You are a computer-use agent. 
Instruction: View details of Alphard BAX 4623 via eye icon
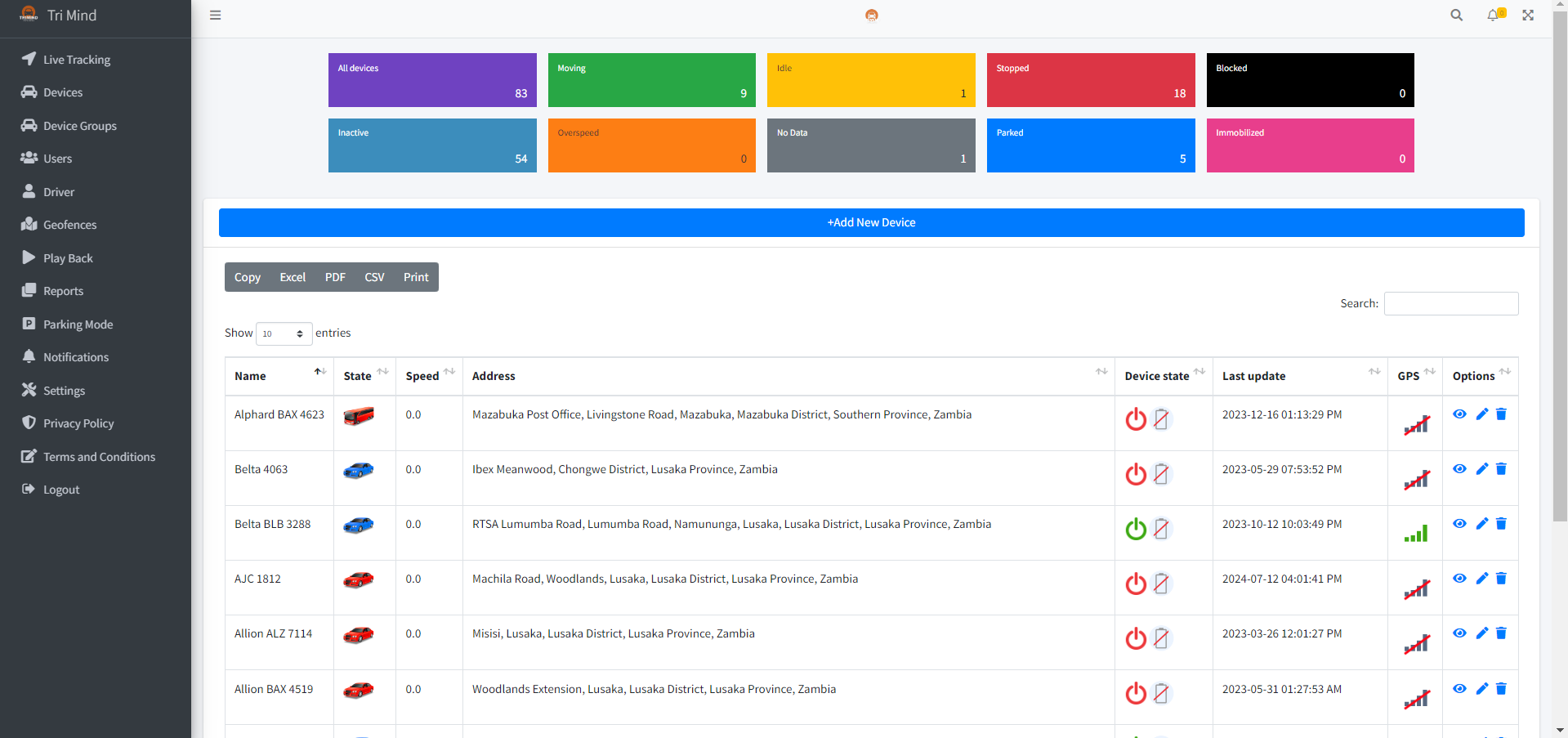[1460, 414]
